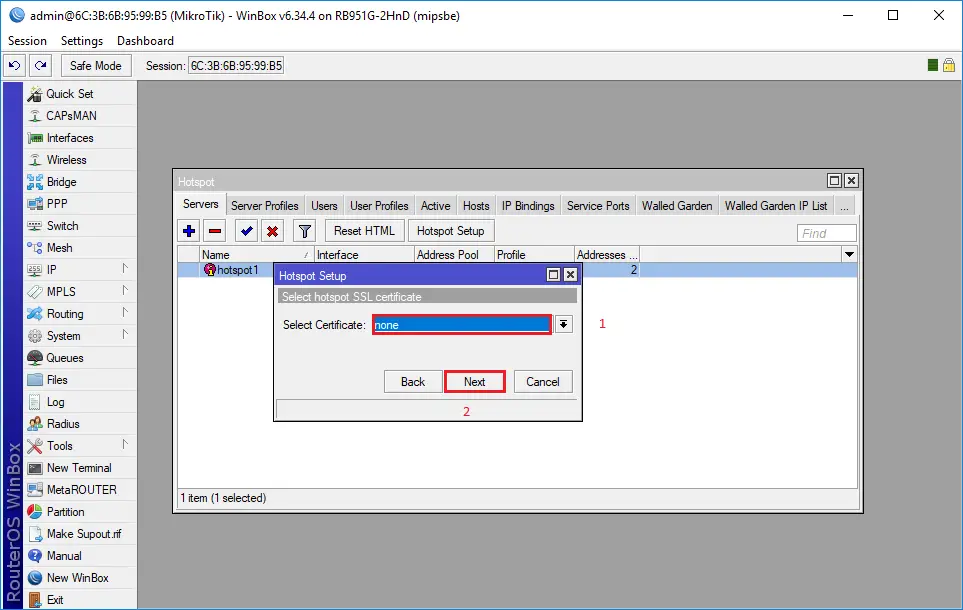
Task: Click Reset HTML button
Action: [x=364, y=231]
